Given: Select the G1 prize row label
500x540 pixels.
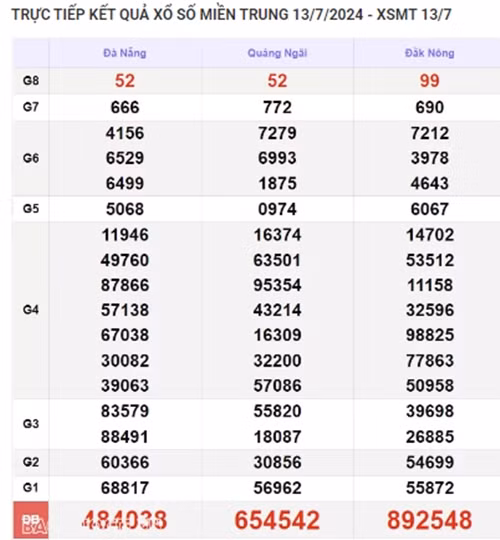Looking at the screenshot, I should pos(31,488).
